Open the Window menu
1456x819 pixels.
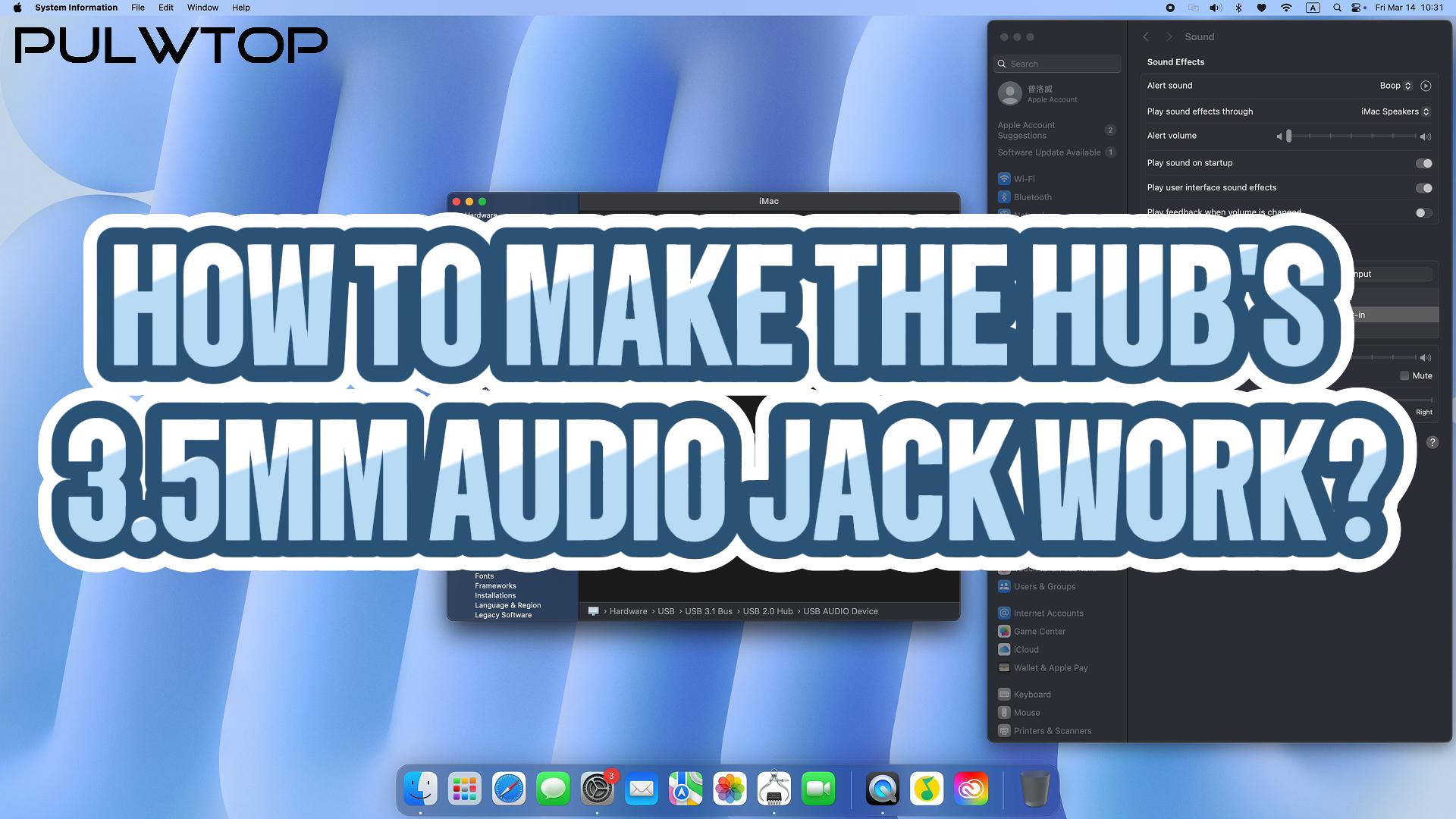tap(202, 8)
